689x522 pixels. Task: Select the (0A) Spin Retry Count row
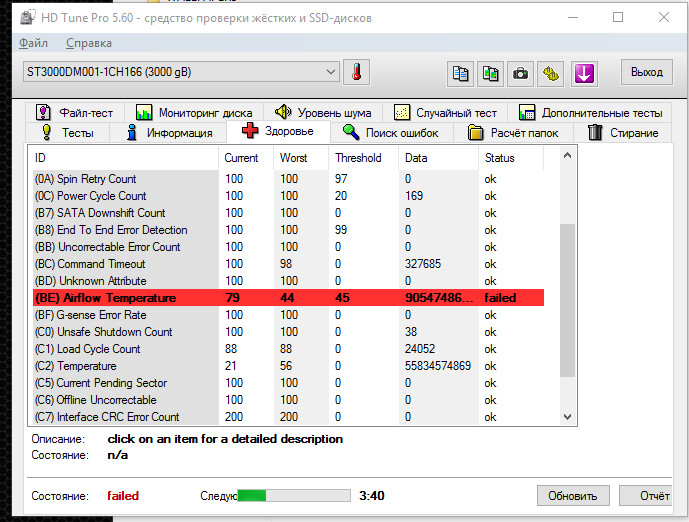[x=288, y=179]
